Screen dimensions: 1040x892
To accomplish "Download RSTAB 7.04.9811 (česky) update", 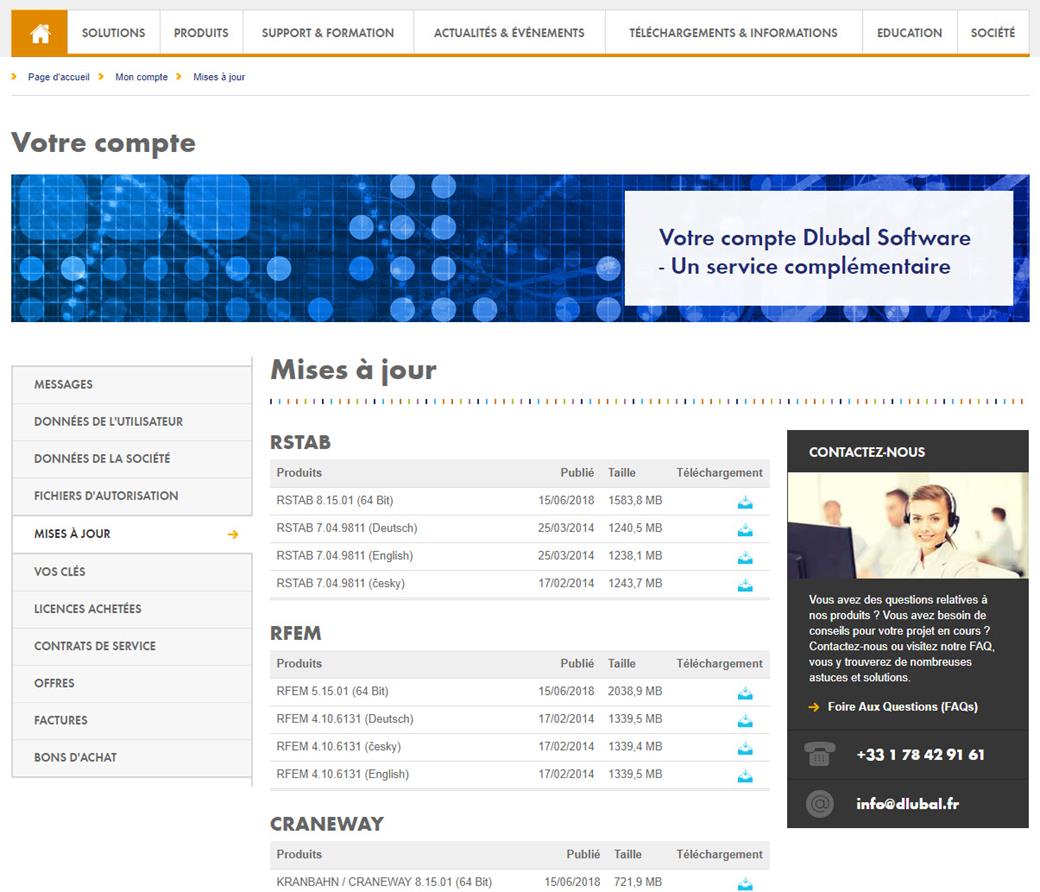I will [744, 583].
